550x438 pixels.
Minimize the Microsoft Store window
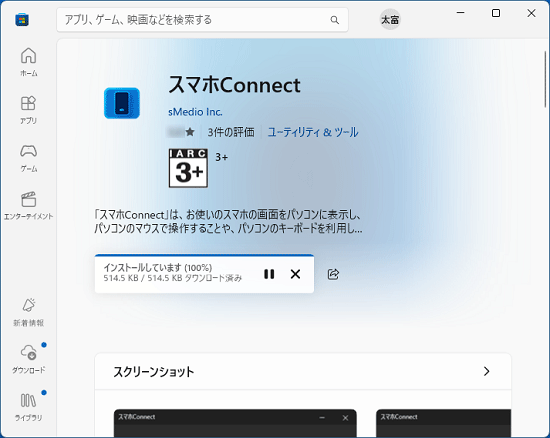point(460,13)
